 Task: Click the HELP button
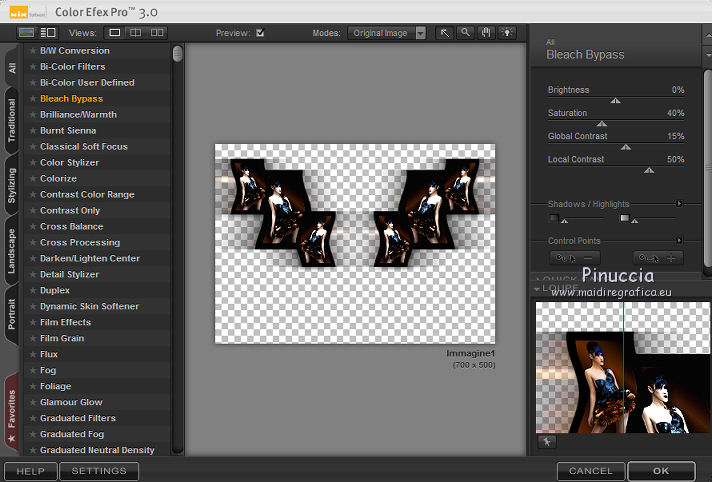point(30,471)
